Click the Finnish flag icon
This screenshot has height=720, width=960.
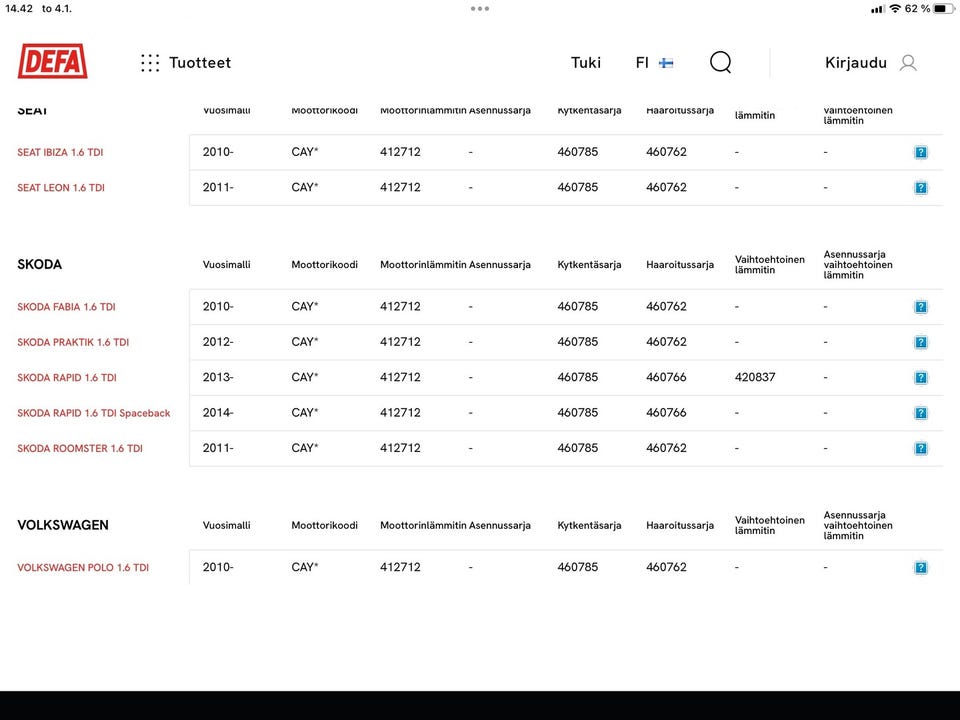[x=666, y=62]
